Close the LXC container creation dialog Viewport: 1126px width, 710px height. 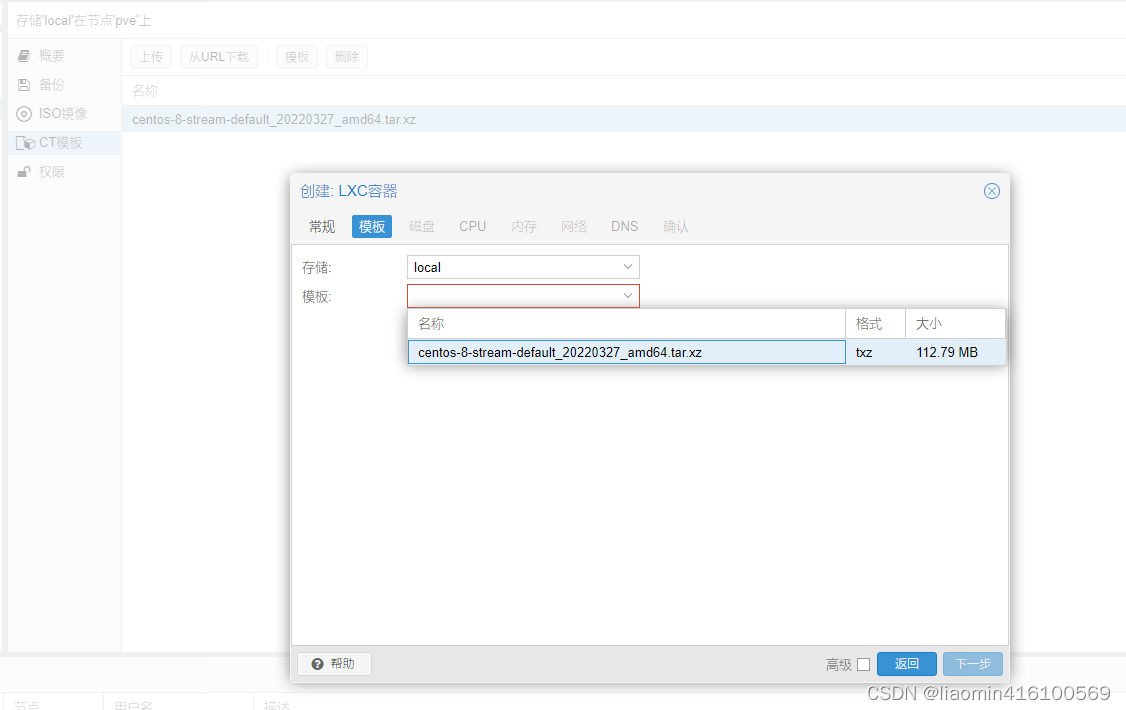(992, 191)
